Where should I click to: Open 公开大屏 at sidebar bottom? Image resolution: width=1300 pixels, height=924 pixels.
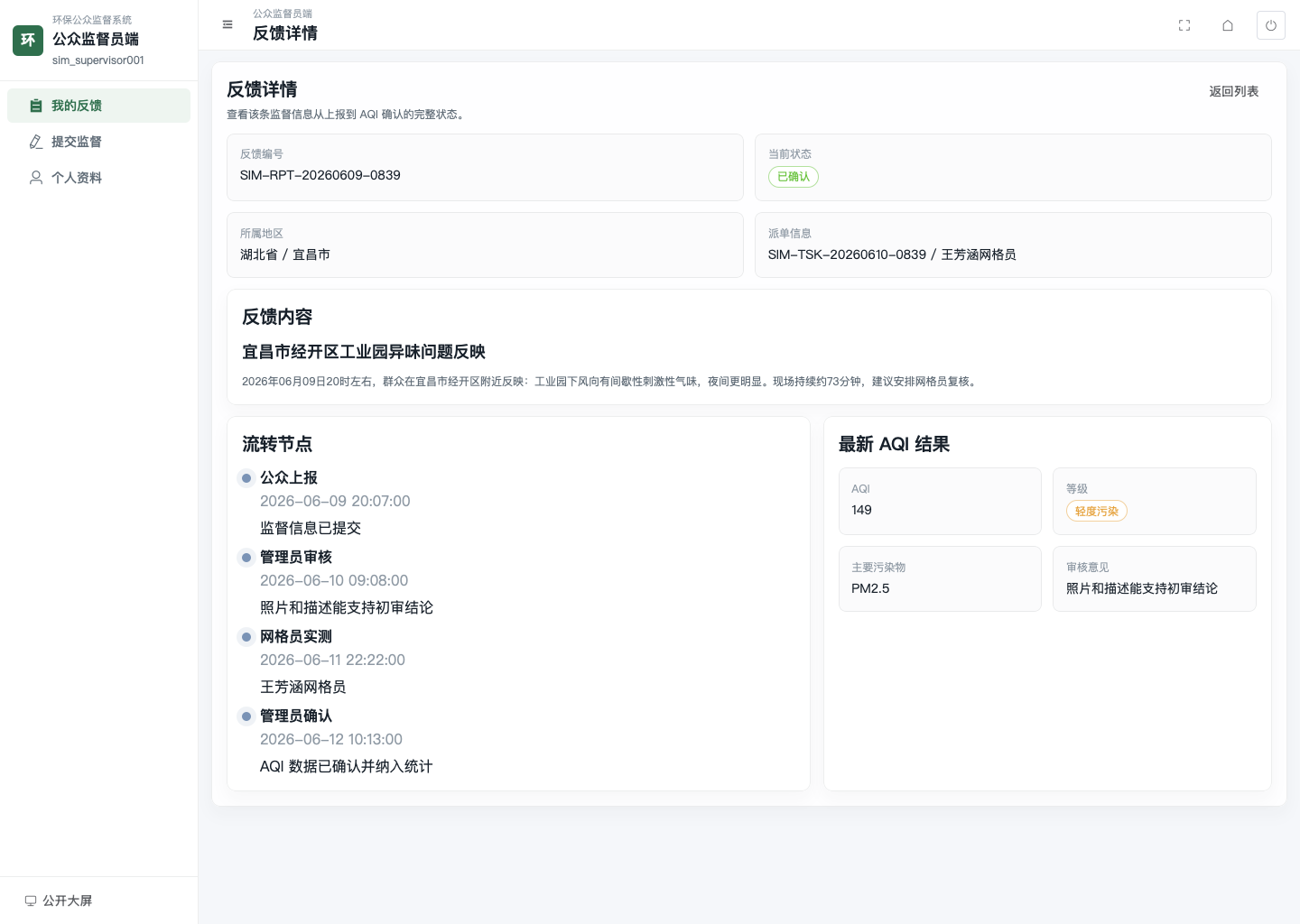pyautogui.click(x=58, y=901)
